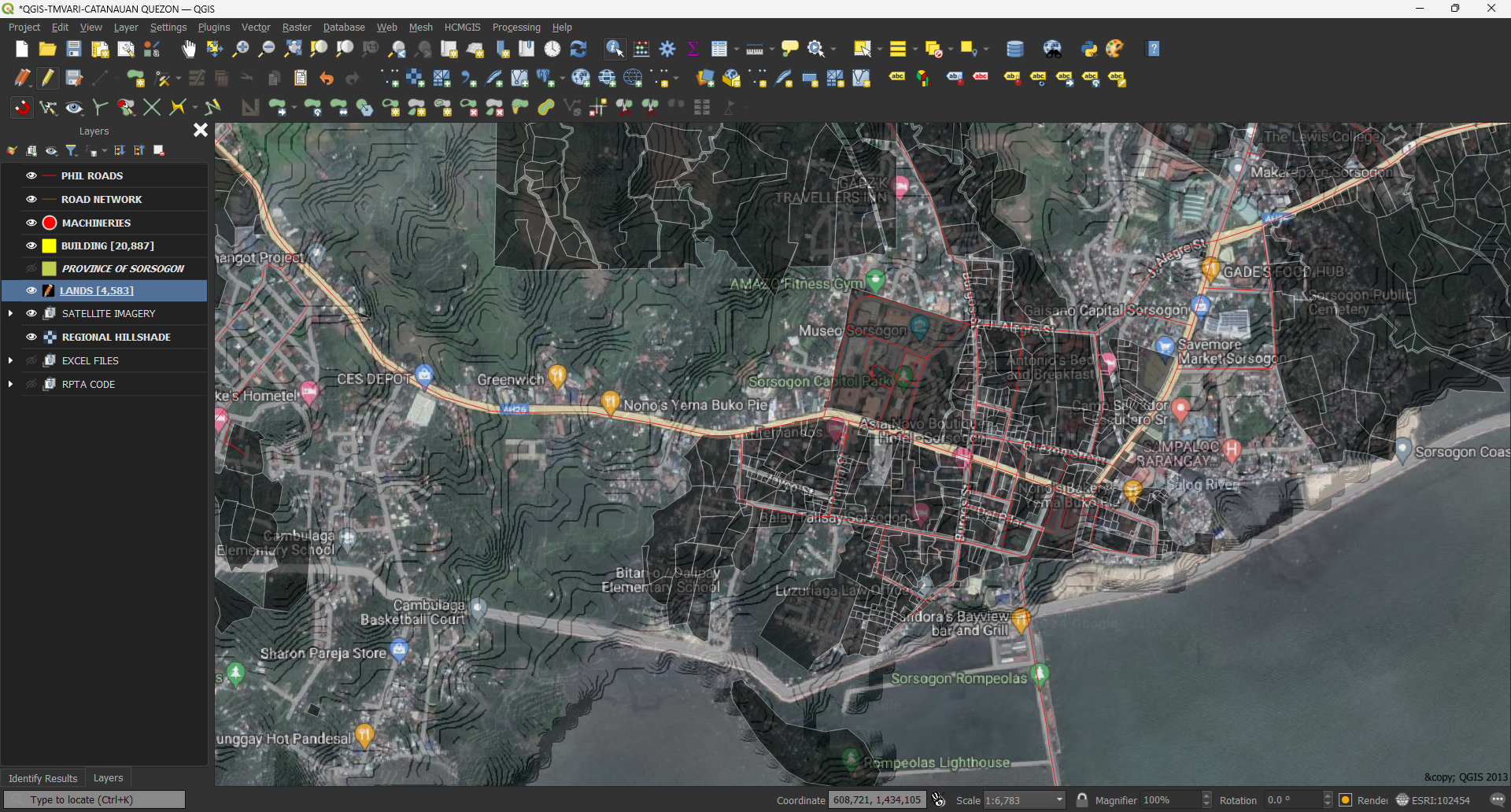Click the Type to locate search field
Image resolution: width=1511 pixels, height=812 pixels.
[94, 799]
